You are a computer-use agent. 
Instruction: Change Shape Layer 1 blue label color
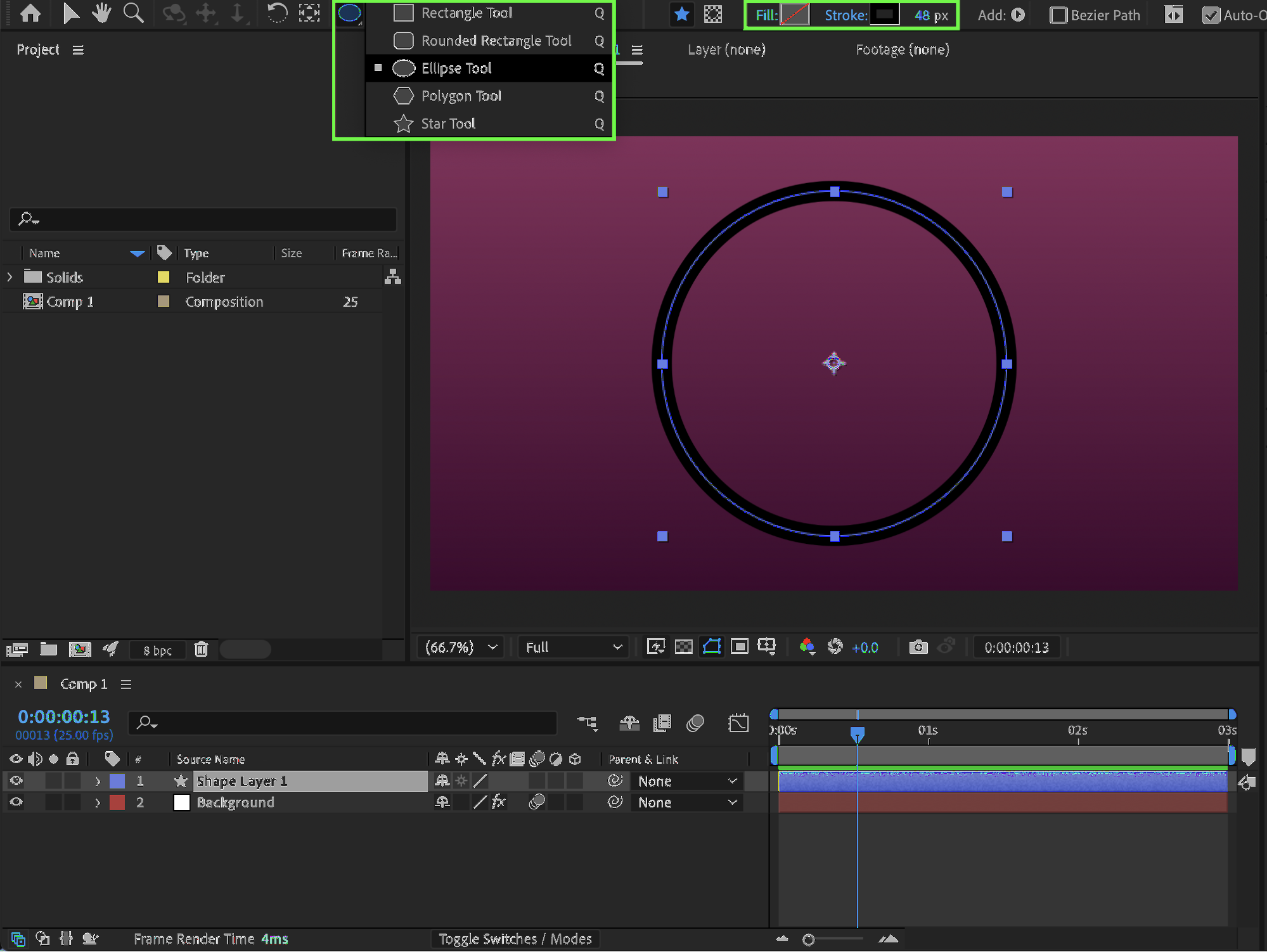[117, 781]
